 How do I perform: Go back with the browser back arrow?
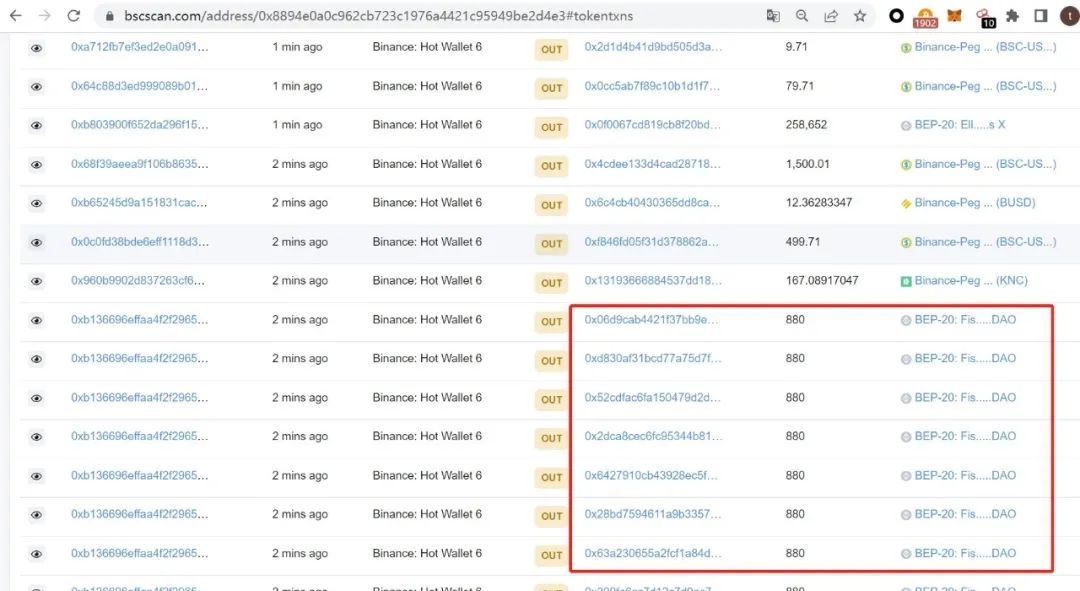(15, 15)
